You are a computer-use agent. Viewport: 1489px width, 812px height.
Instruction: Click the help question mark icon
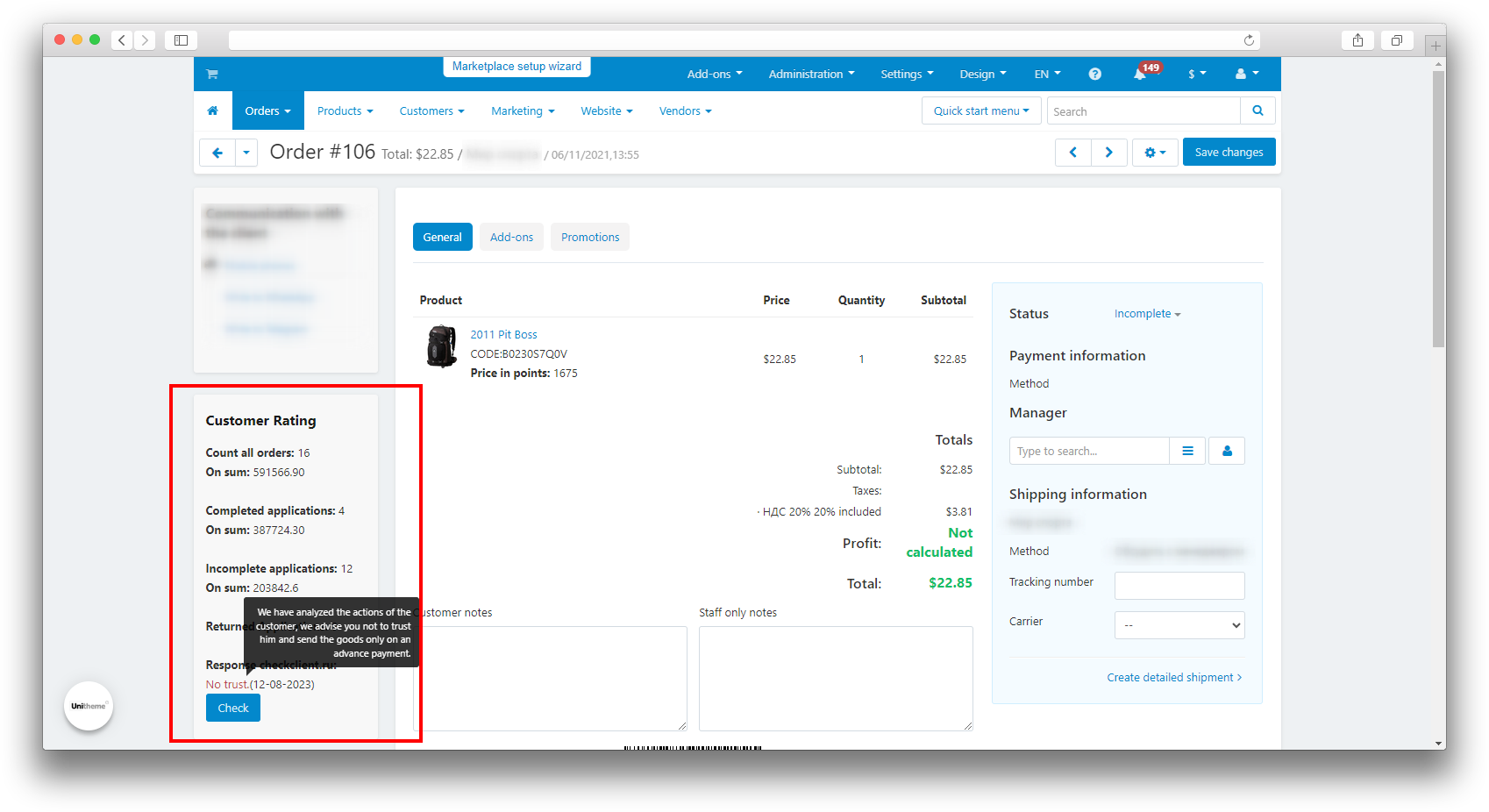(x=1094, y=75)
